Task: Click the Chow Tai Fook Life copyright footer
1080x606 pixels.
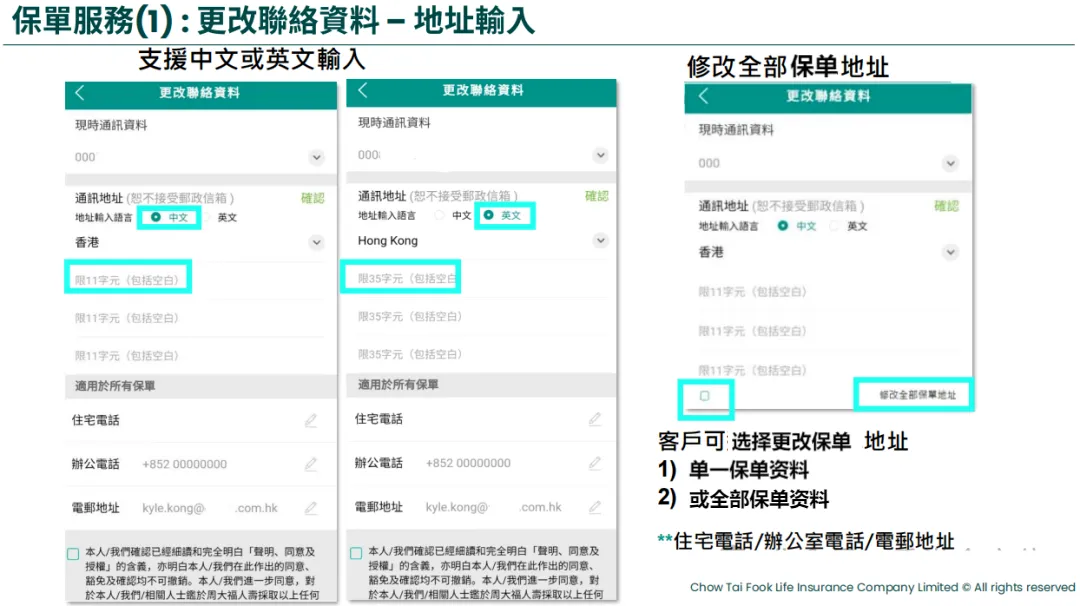Action: tap(882, 587)
